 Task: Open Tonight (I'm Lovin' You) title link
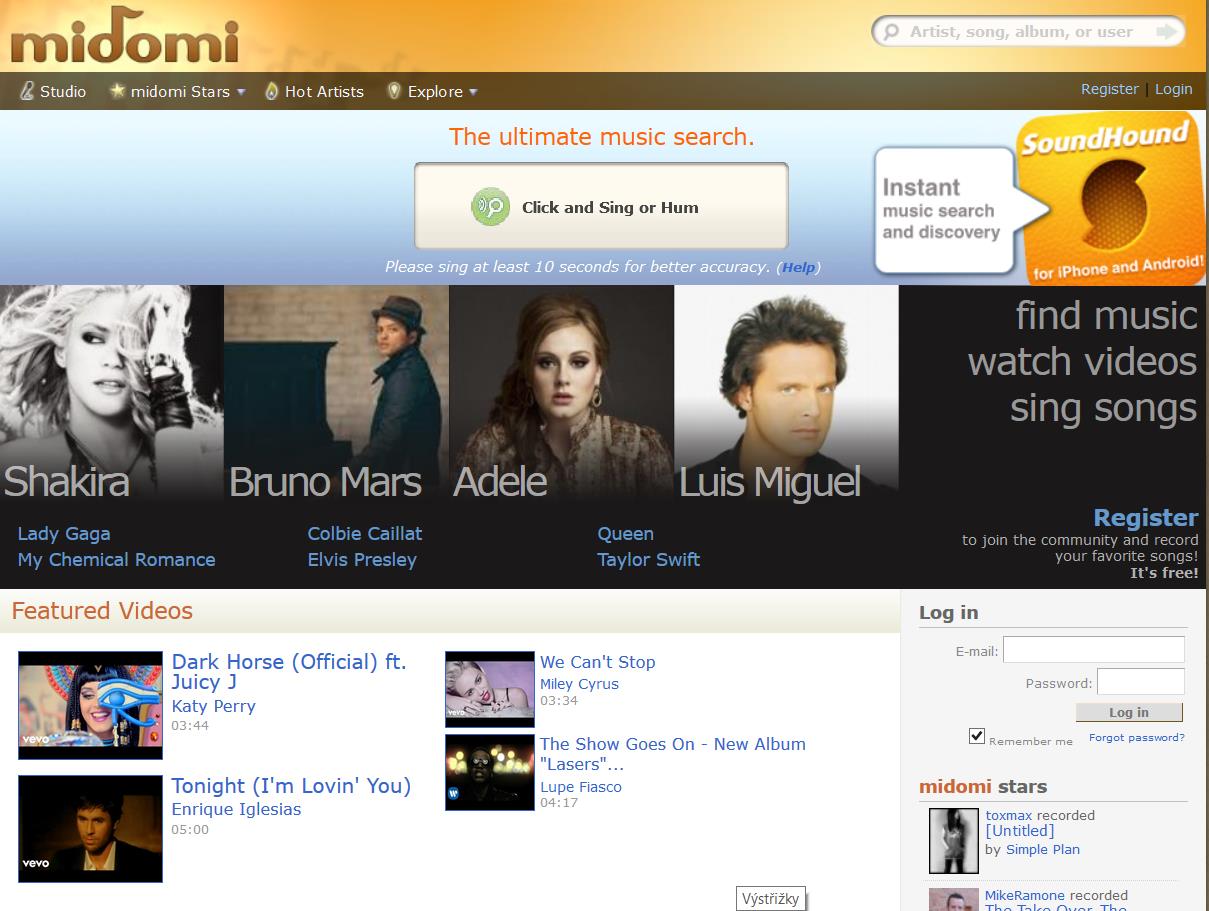tap(291, 786)
